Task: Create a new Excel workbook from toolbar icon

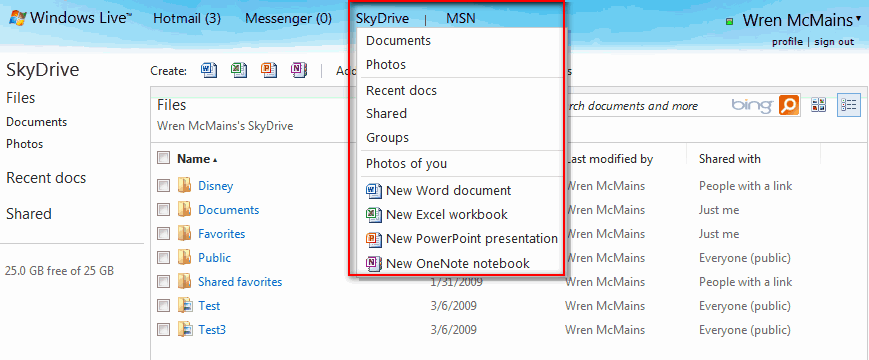Action: [239, 70]
